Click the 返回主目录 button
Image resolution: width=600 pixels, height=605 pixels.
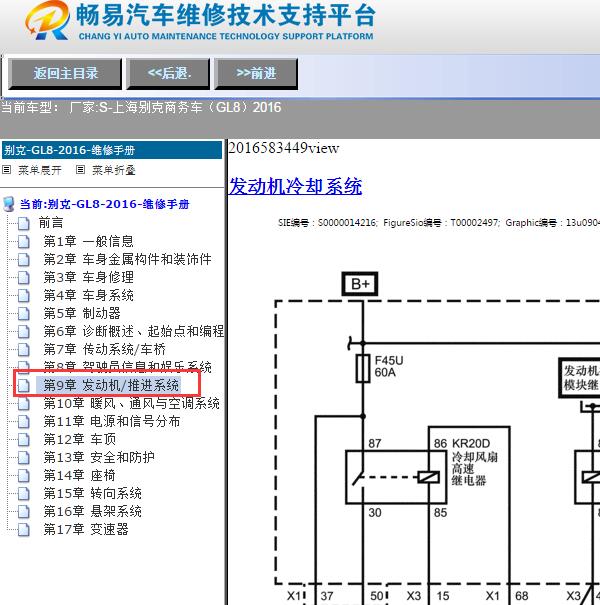point(65,73)
